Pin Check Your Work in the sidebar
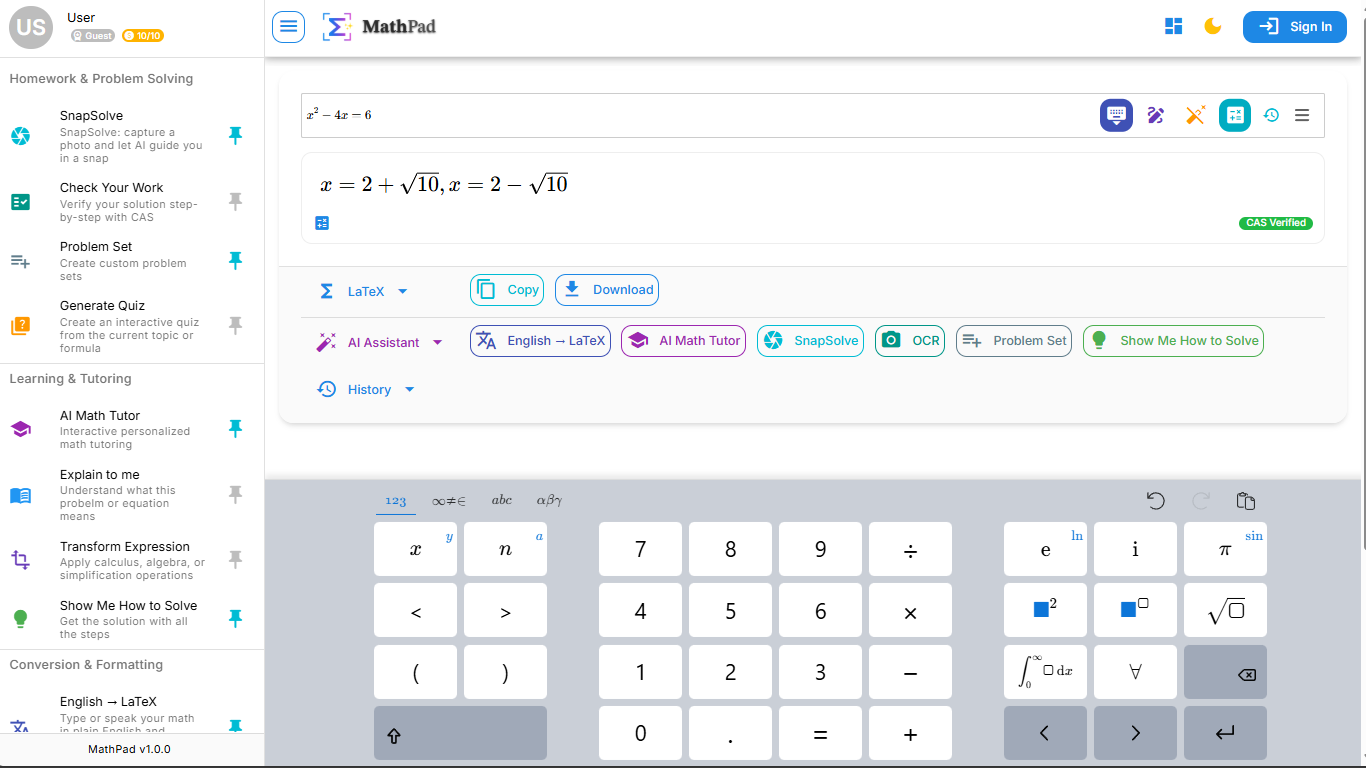Screen dimensions: 1366x768 pos(235,202)
